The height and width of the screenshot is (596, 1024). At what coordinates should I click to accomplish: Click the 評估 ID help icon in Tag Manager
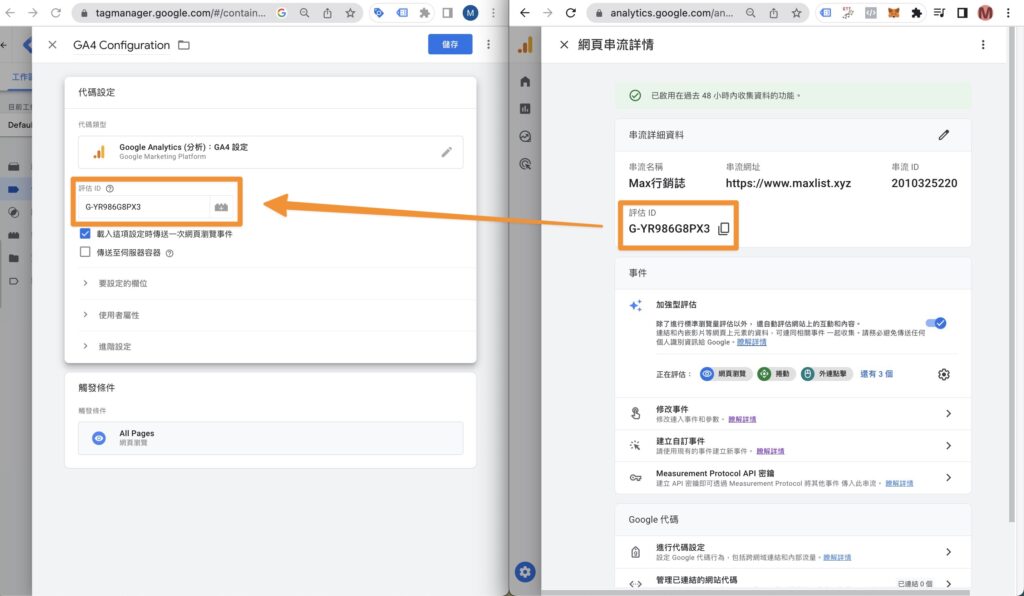[110, 189]
